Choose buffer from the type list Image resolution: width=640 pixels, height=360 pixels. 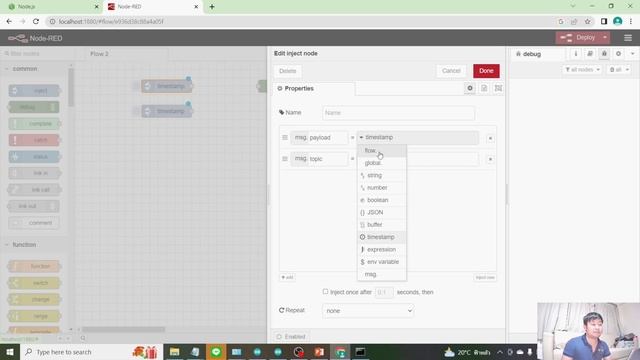pos(382,224)
